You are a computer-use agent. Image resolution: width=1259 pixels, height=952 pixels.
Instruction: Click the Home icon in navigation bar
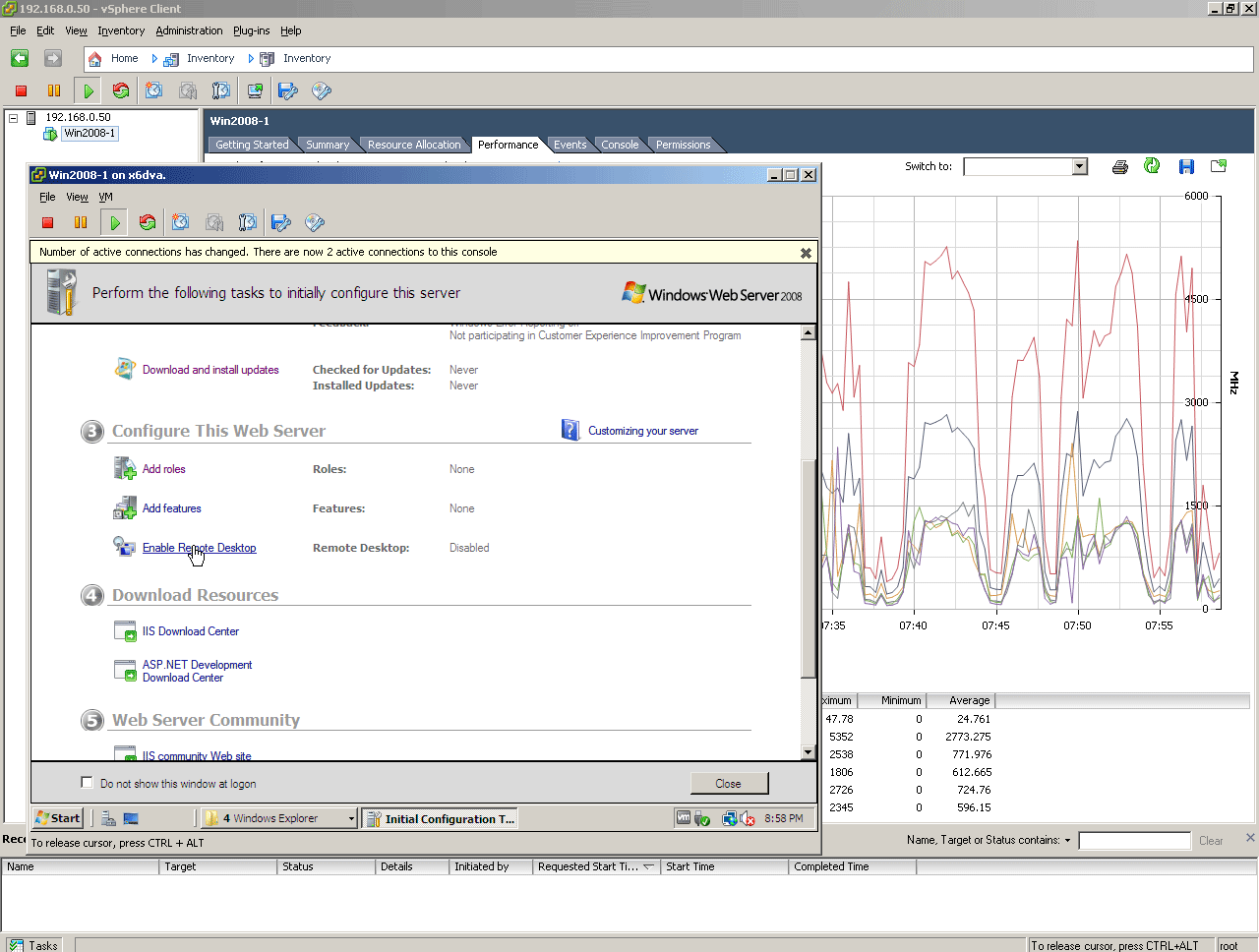[x=95, y=59]
